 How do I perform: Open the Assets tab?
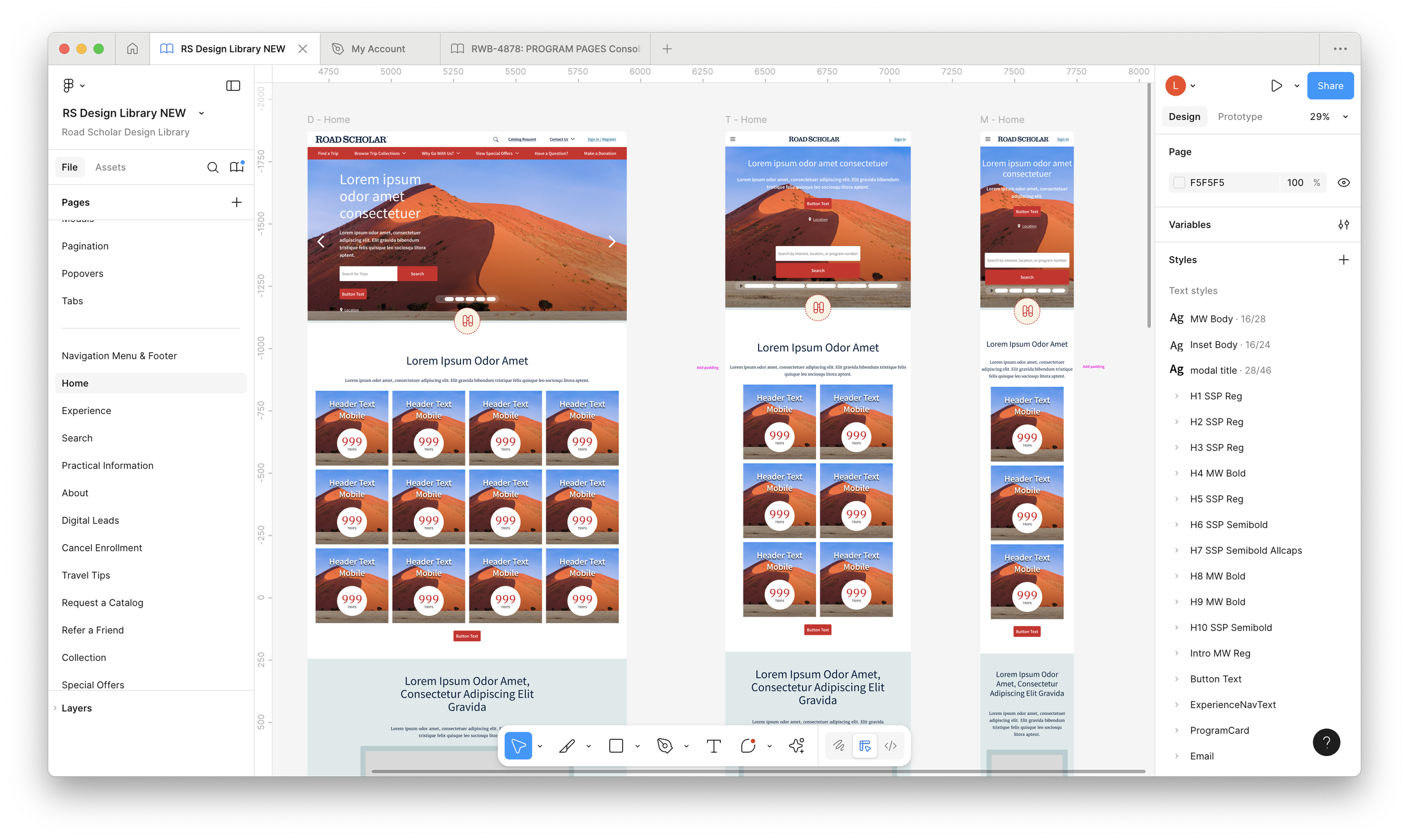(110, 167)
